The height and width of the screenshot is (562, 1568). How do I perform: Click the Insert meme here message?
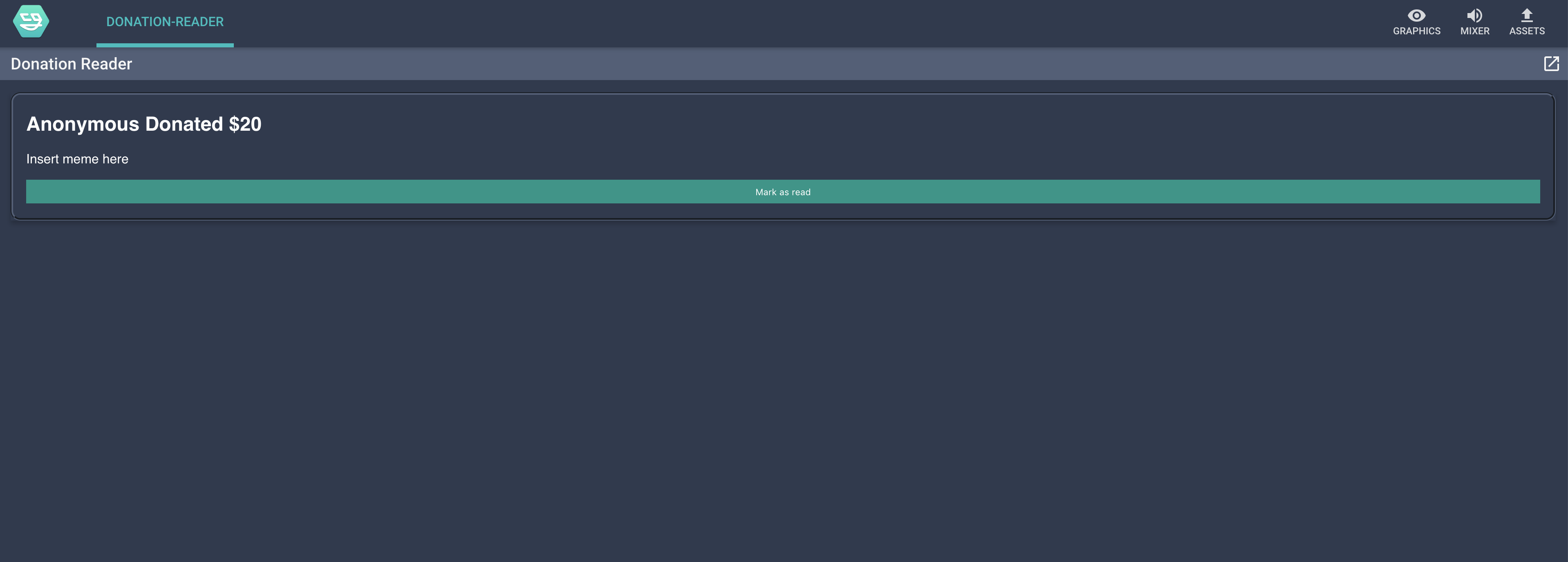(77, 159)
